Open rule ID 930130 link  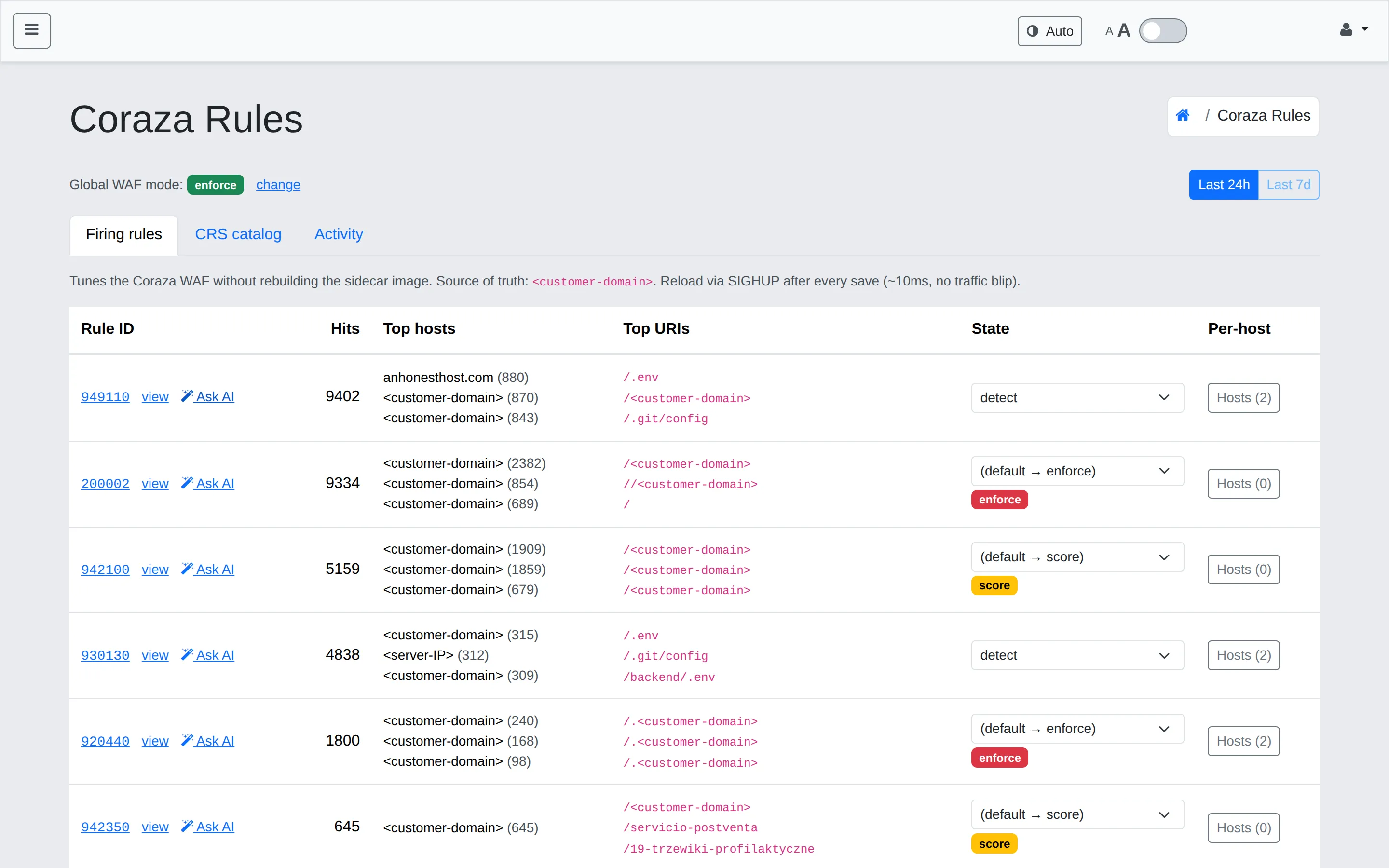pos(105,656)
